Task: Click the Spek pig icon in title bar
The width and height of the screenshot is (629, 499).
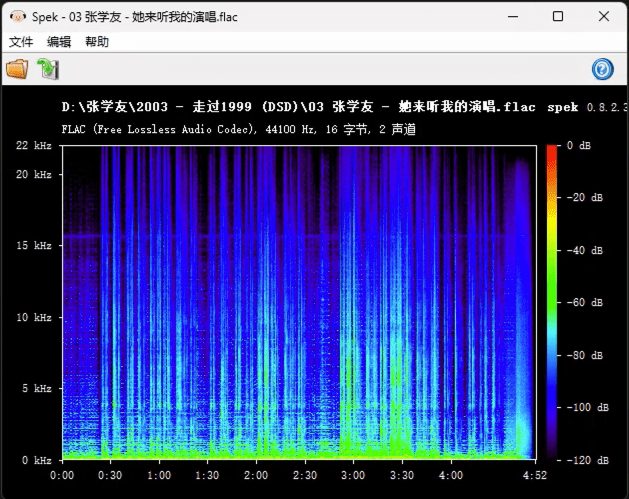Action: pyautogui.click(x=18, y=16)
